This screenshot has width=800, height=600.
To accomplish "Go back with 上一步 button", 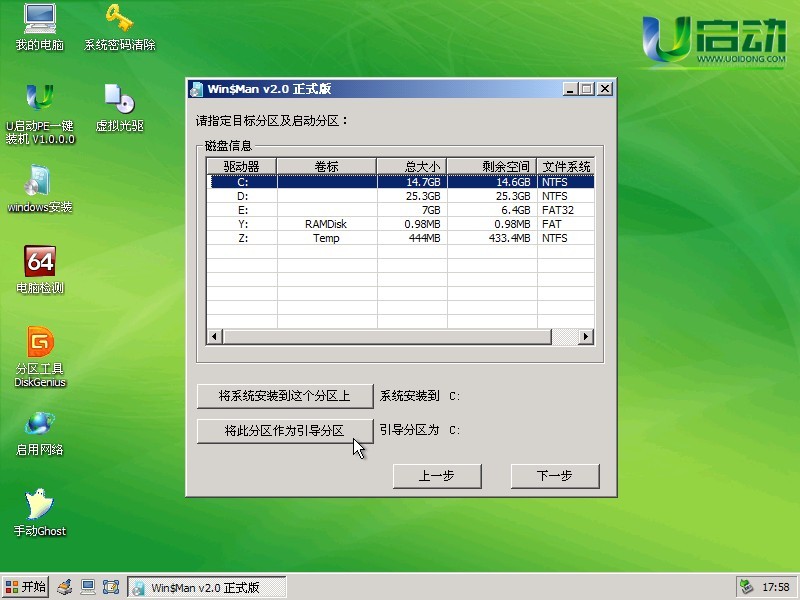I will click(437, 476).
